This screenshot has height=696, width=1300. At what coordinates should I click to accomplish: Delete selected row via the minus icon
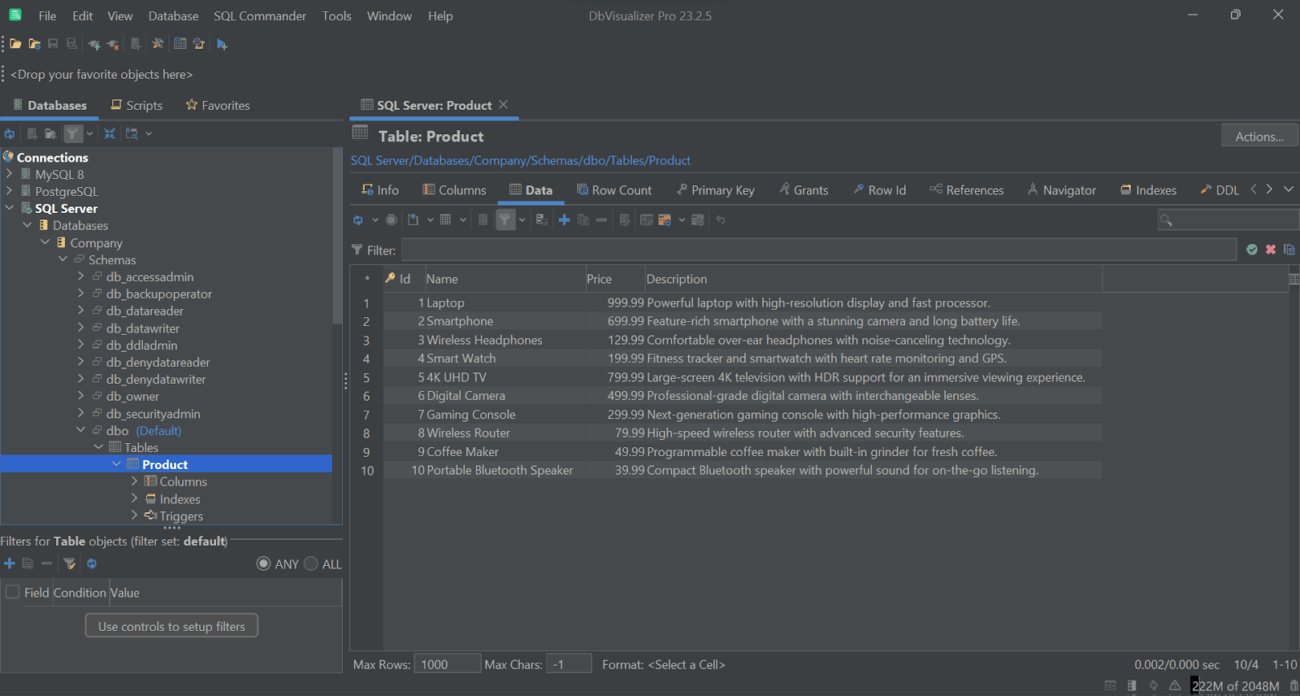(x=600, y=219)
